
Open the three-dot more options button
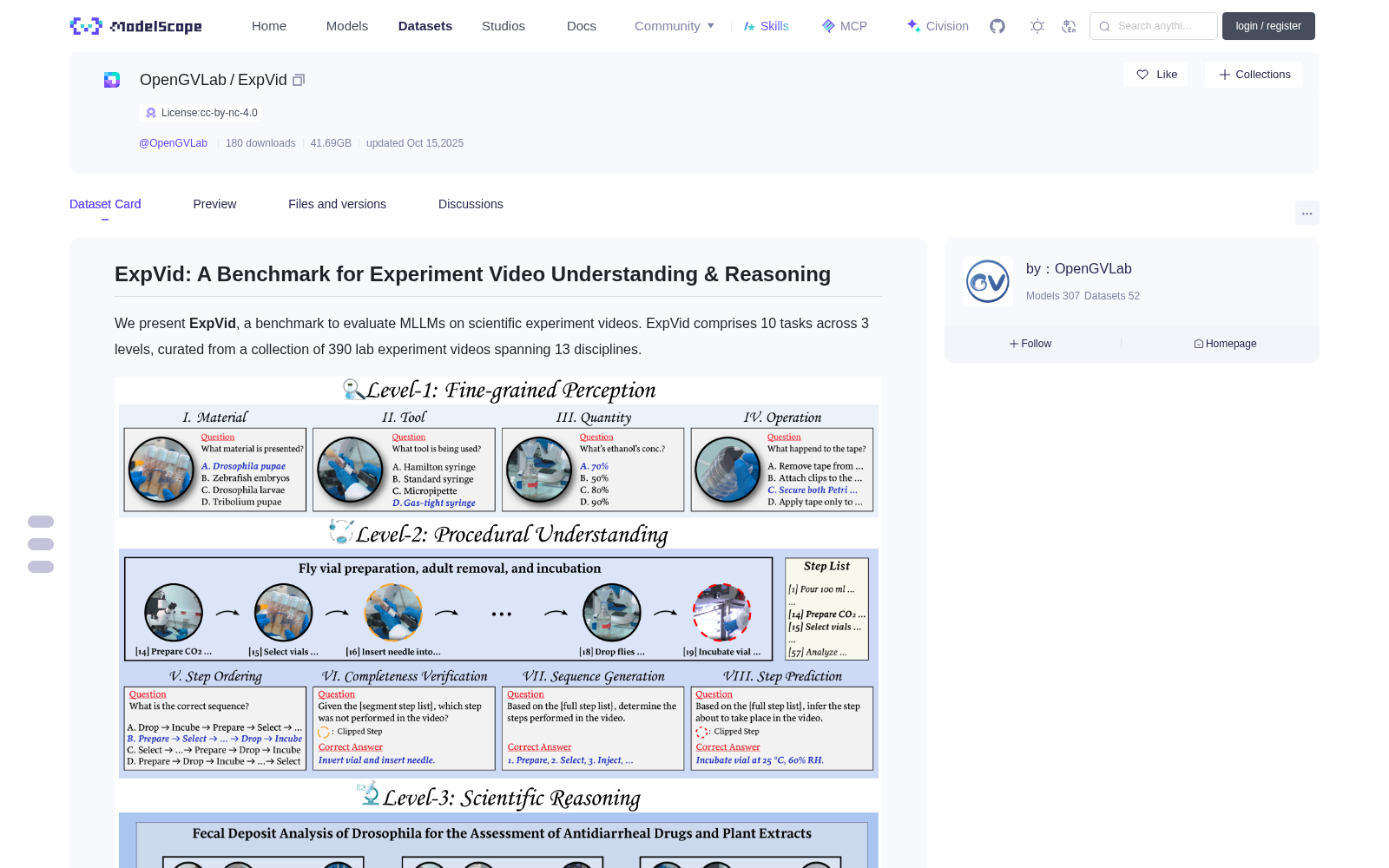[x=1307, y=213]
